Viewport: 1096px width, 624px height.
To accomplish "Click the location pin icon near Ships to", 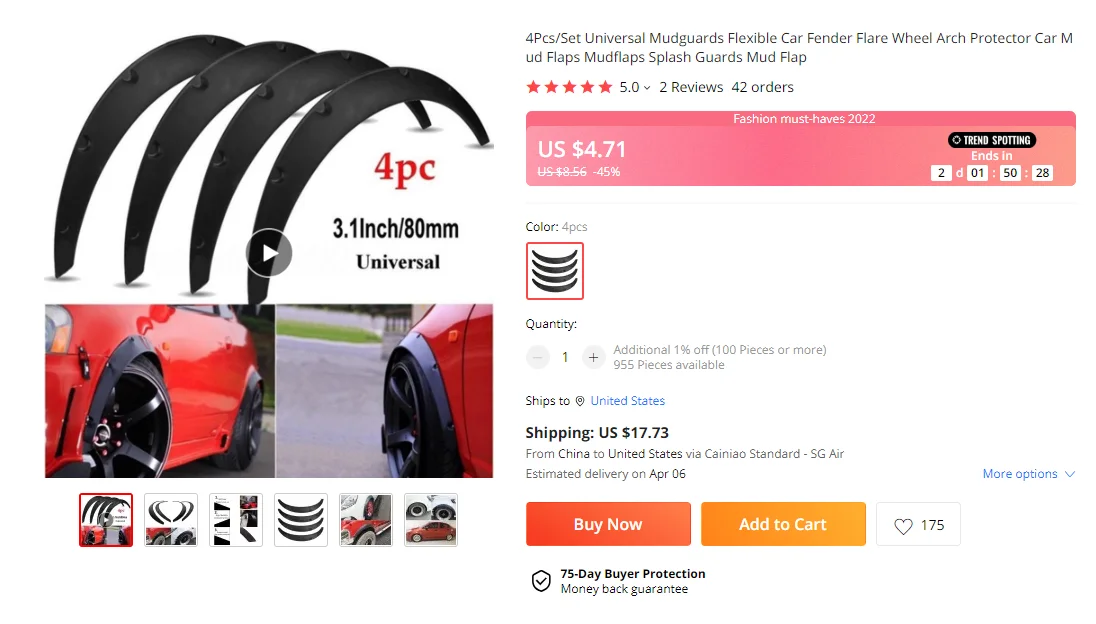I will (x=579, y=401).
